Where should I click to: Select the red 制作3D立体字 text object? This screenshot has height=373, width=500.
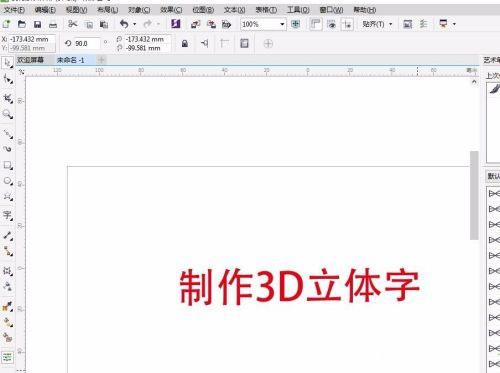click(x=299, y=287)
